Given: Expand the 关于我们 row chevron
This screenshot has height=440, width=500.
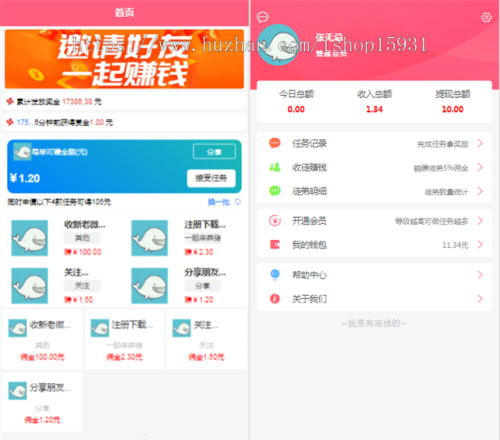Looking at the screenshot, I should pos(480,299).
